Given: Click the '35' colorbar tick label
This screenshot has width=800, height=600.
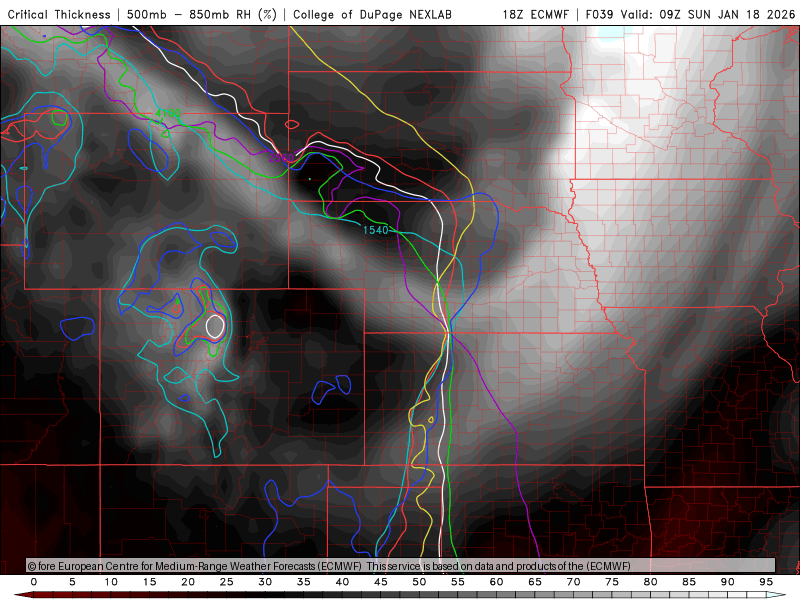Looking at the screenshot, I should (x=304, y=582).
